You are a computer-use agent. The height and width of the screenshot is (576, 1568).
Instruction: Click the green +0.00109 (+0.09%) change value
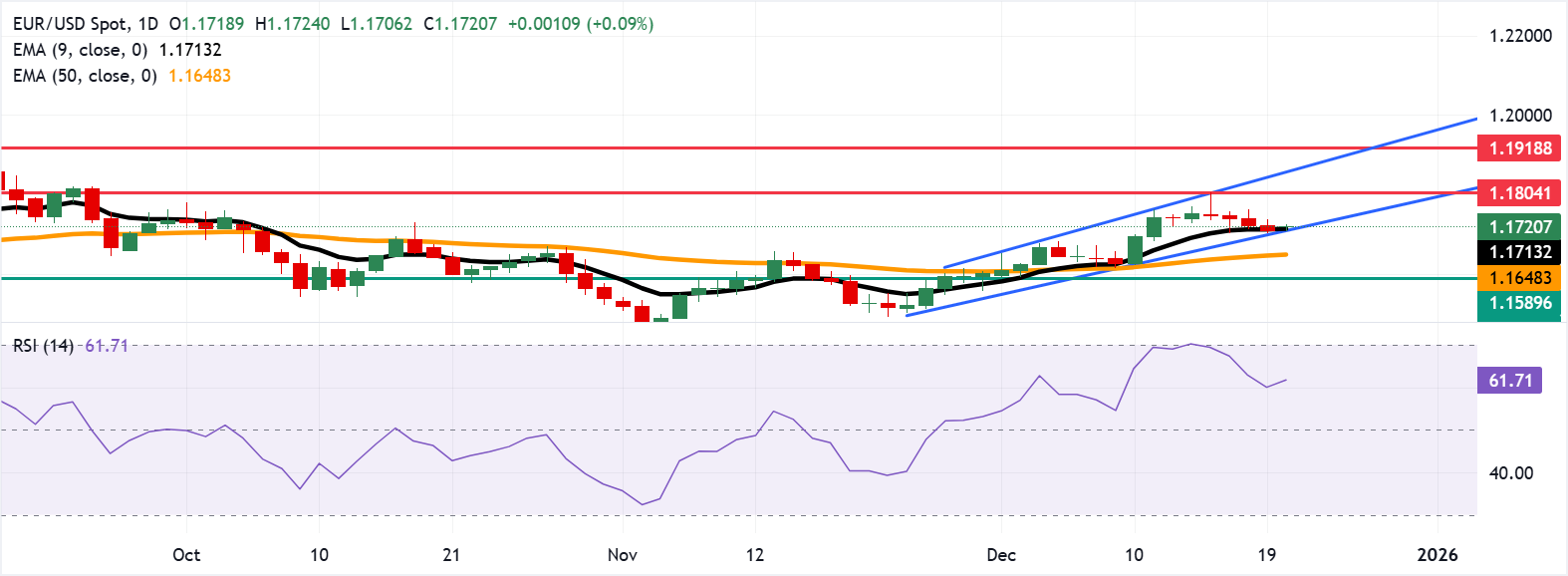pos(581,24)
